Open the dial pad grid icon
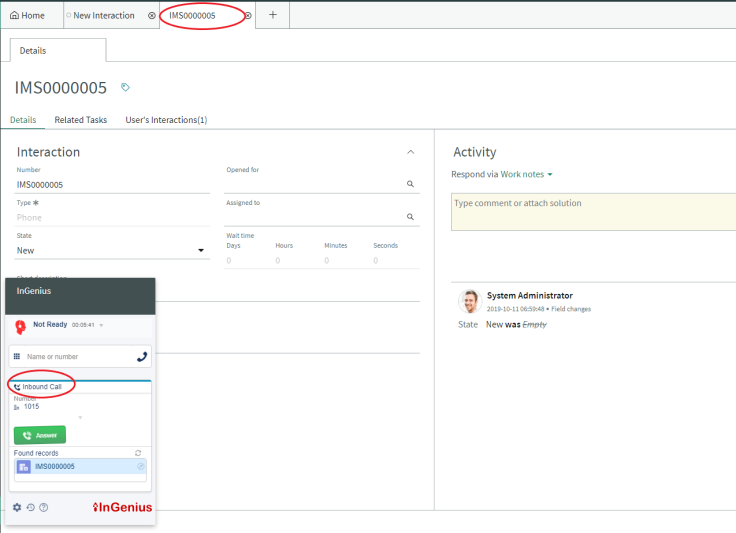 pos(18,356)
